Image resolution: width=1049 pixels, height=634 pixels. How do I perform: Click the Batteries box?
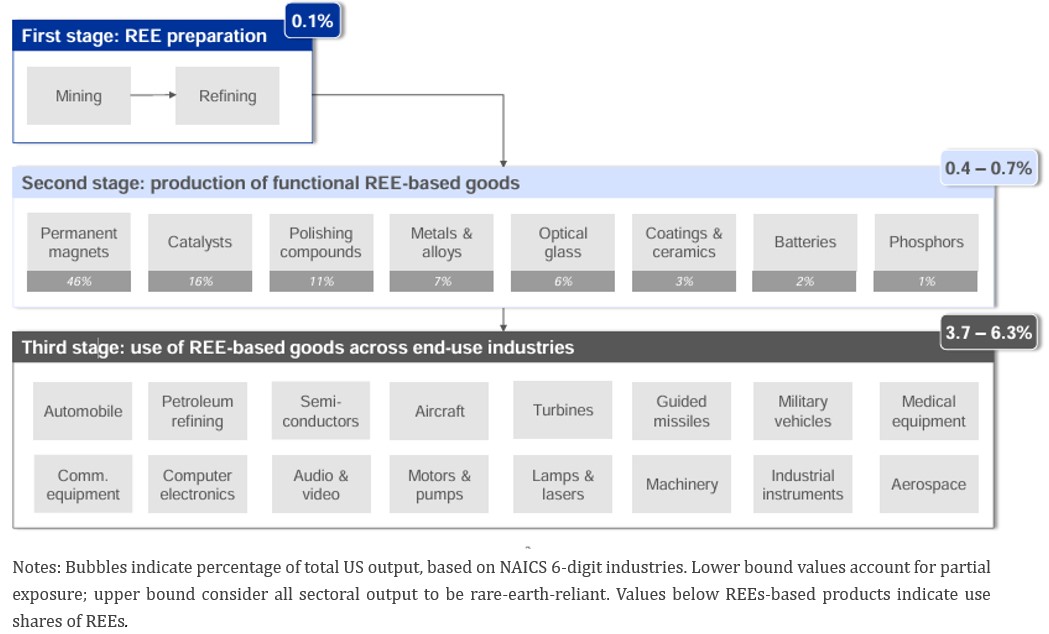point(805,242)
